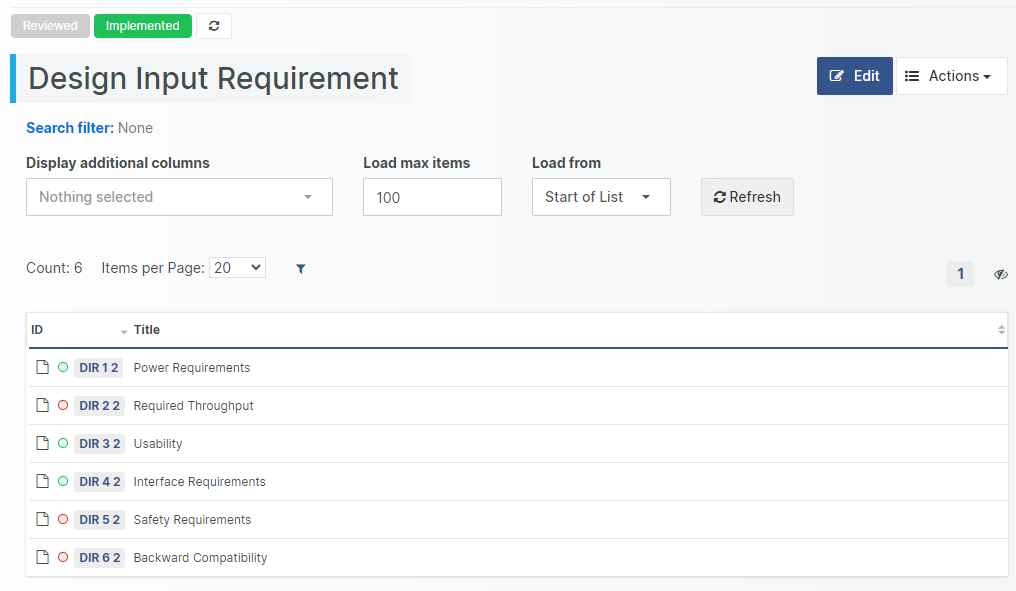
Task: Open the Search filter link
Action: click(x=69, y=128)
